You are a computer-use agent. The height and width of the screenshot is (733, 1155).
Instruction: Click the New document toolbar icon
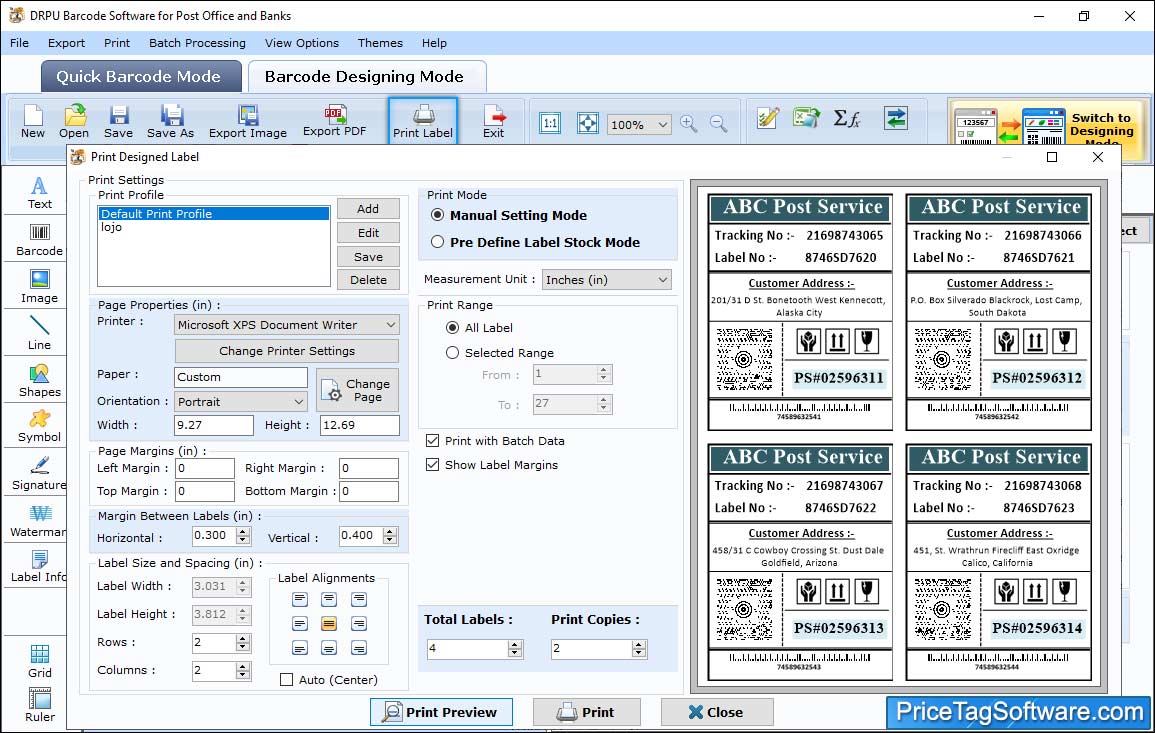(x=33, y=122)
